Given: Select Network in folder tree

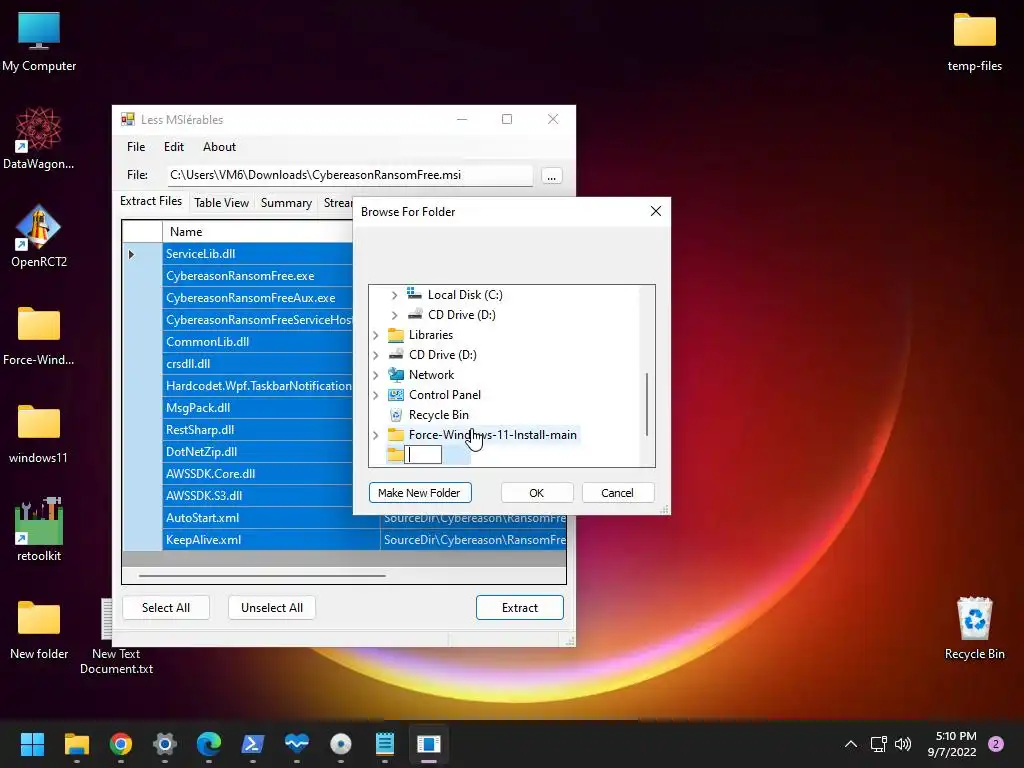Looking at the screenshot, I should tap(431, 376).
